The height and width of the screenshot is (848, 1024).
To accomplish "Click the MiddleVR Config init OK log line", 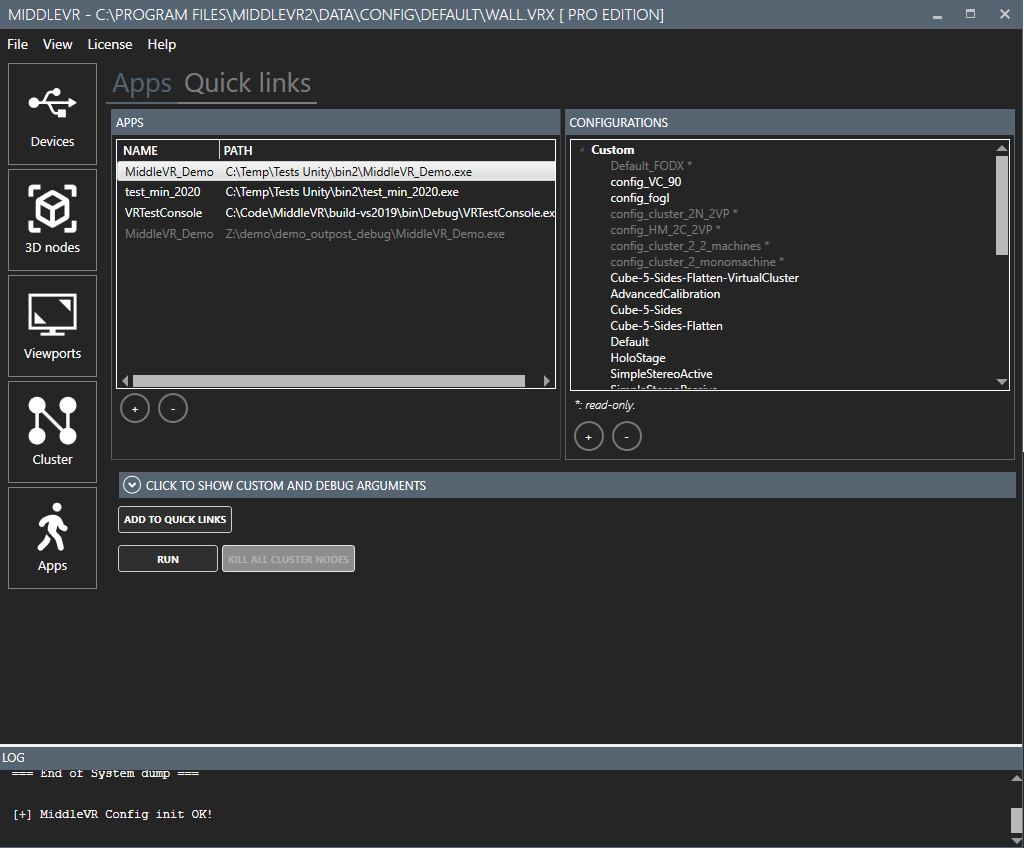I will coord(112,814).
